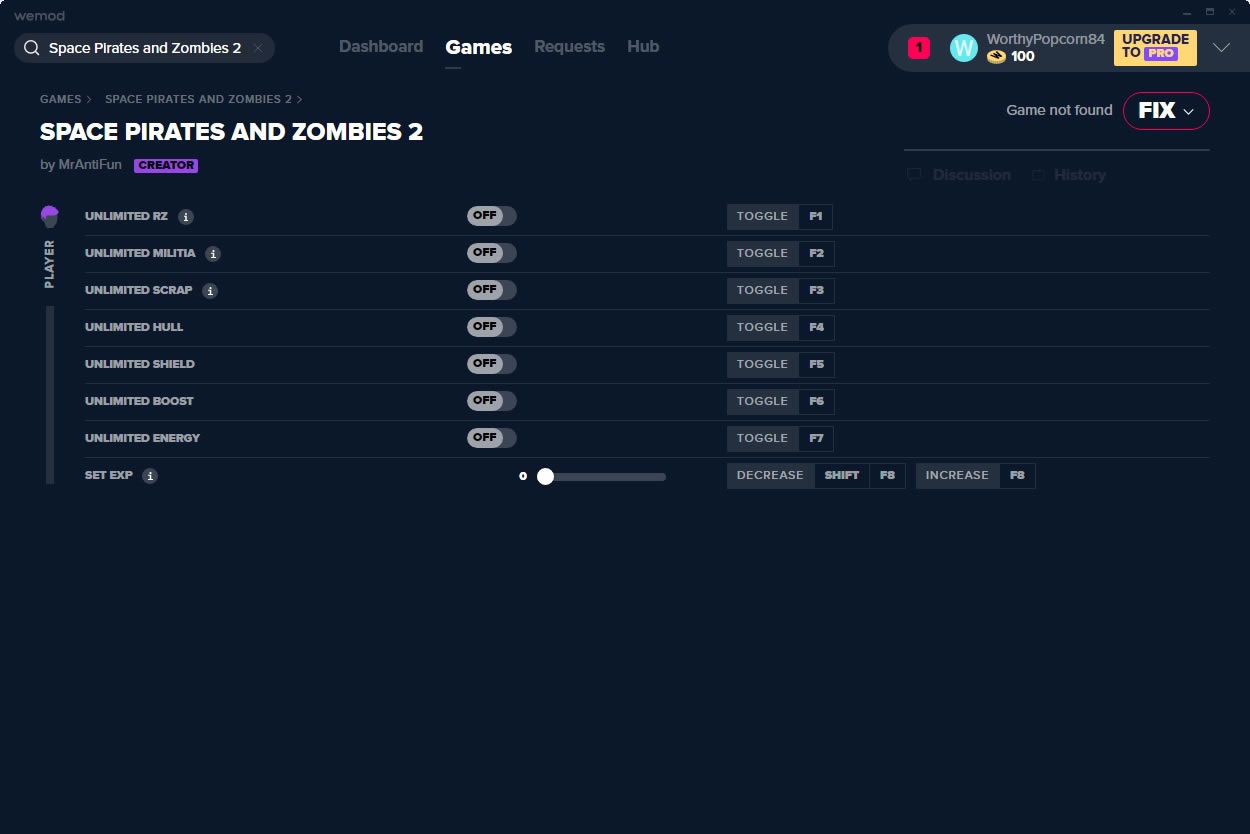Click the info icon next to Unlimited Scrap
The height and width of the screenshot is (834, 1250).
point(210,291)
